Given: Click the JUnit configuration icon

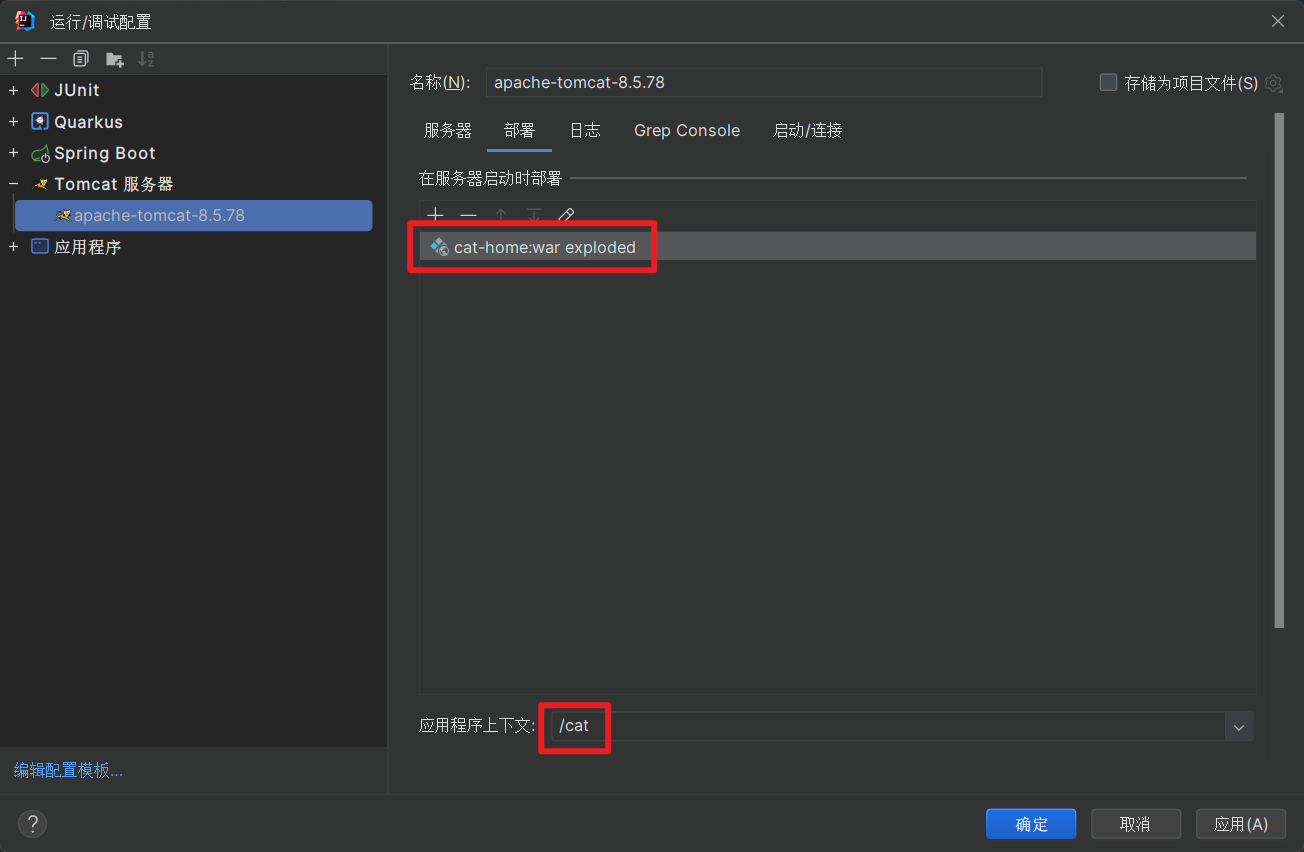Looking at the screenshot, I should [40, 90].
